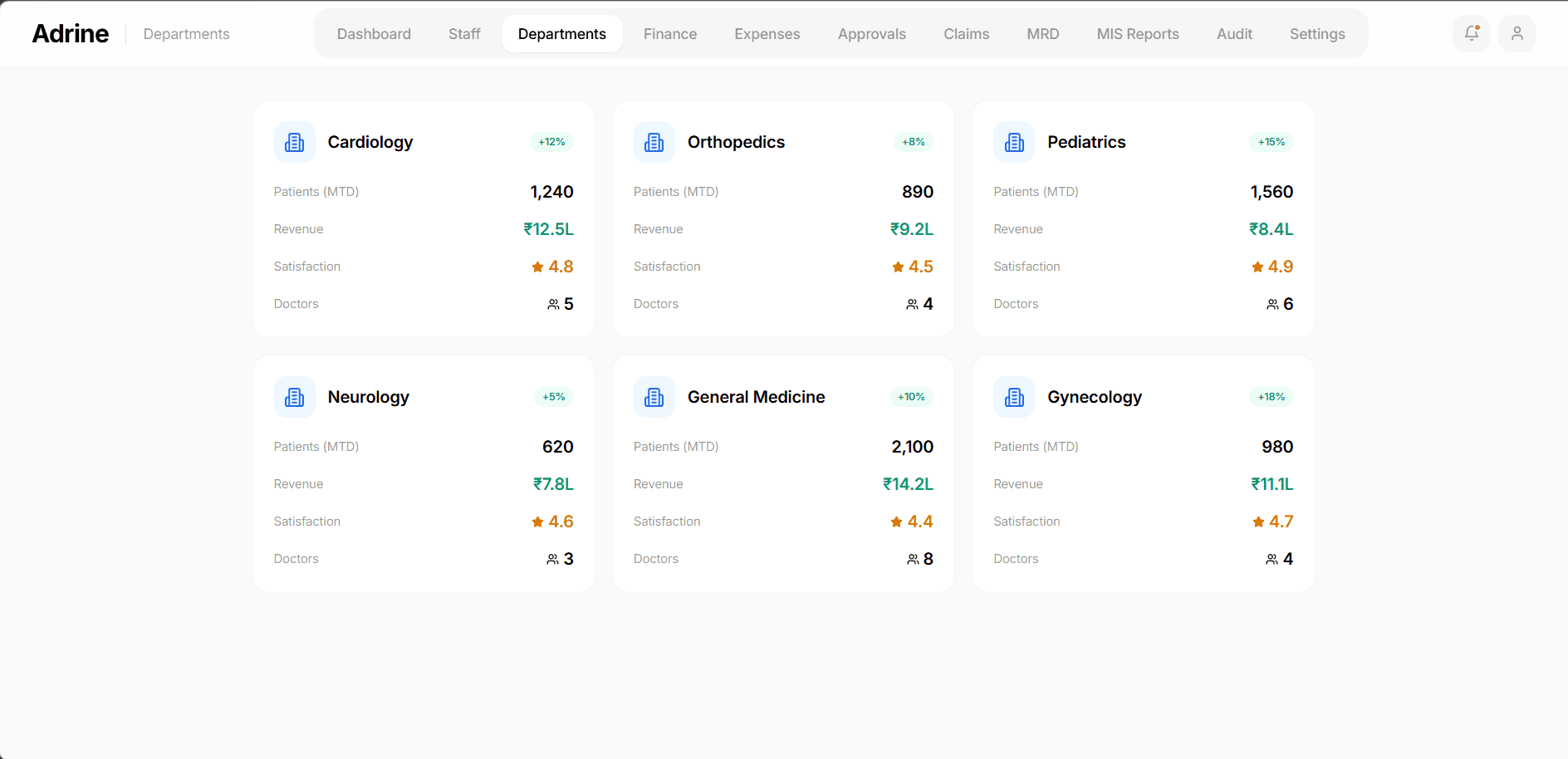Switch to the Finance tab
The width and height of the screenshot is (1568, 759).
[x=669, y=33]
